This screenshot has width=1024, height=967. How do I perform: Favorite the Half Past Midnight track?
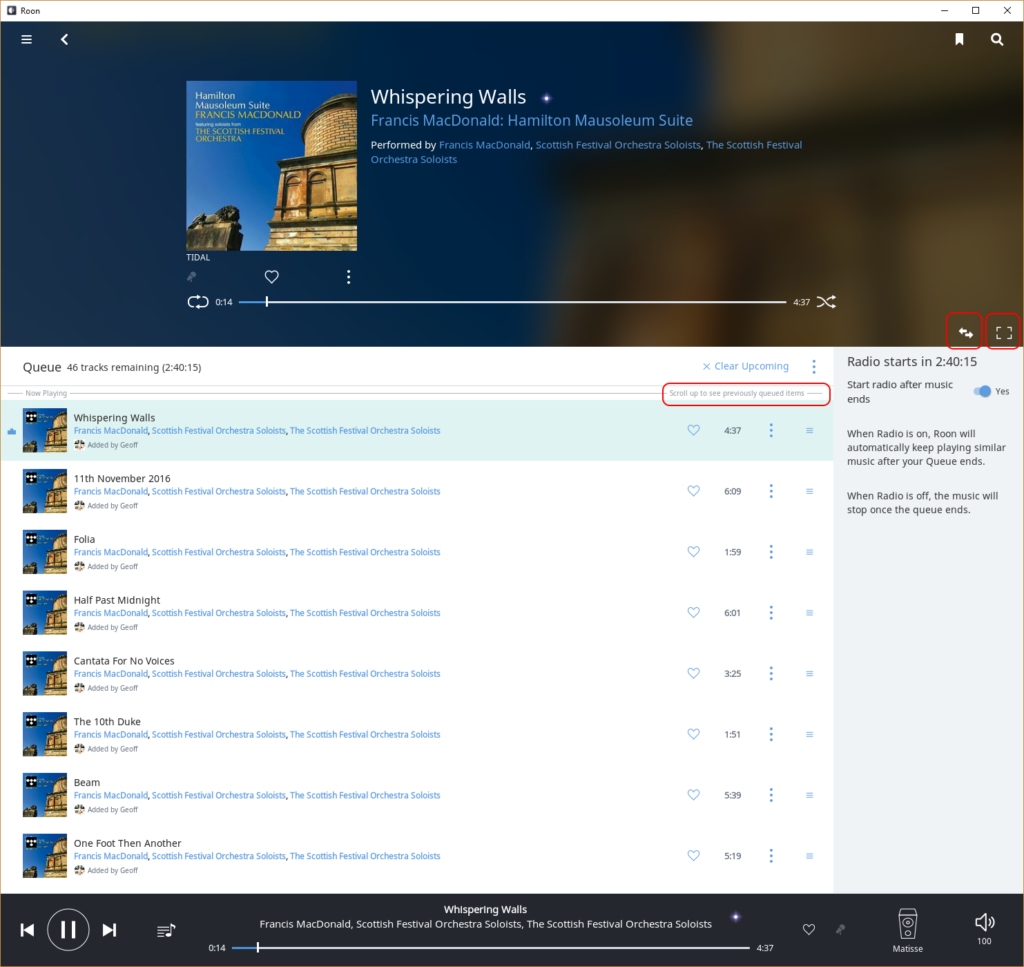(x=694, y=612)
